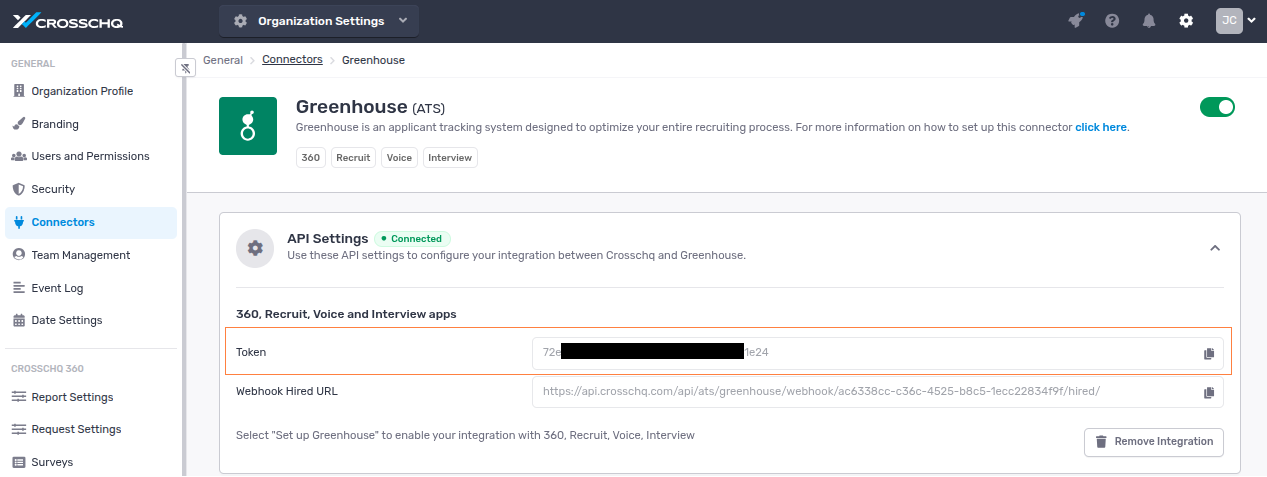Click the Webhook Hired URL field
This screenshot has height=477, width=1267.
click(x=877, y=392)
